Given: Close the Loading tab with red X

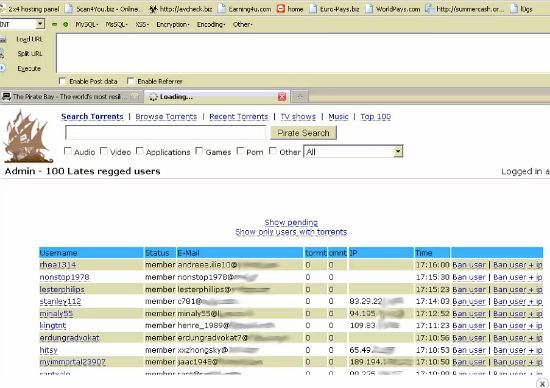Looking at the screenshot, I should coord(282,97).
